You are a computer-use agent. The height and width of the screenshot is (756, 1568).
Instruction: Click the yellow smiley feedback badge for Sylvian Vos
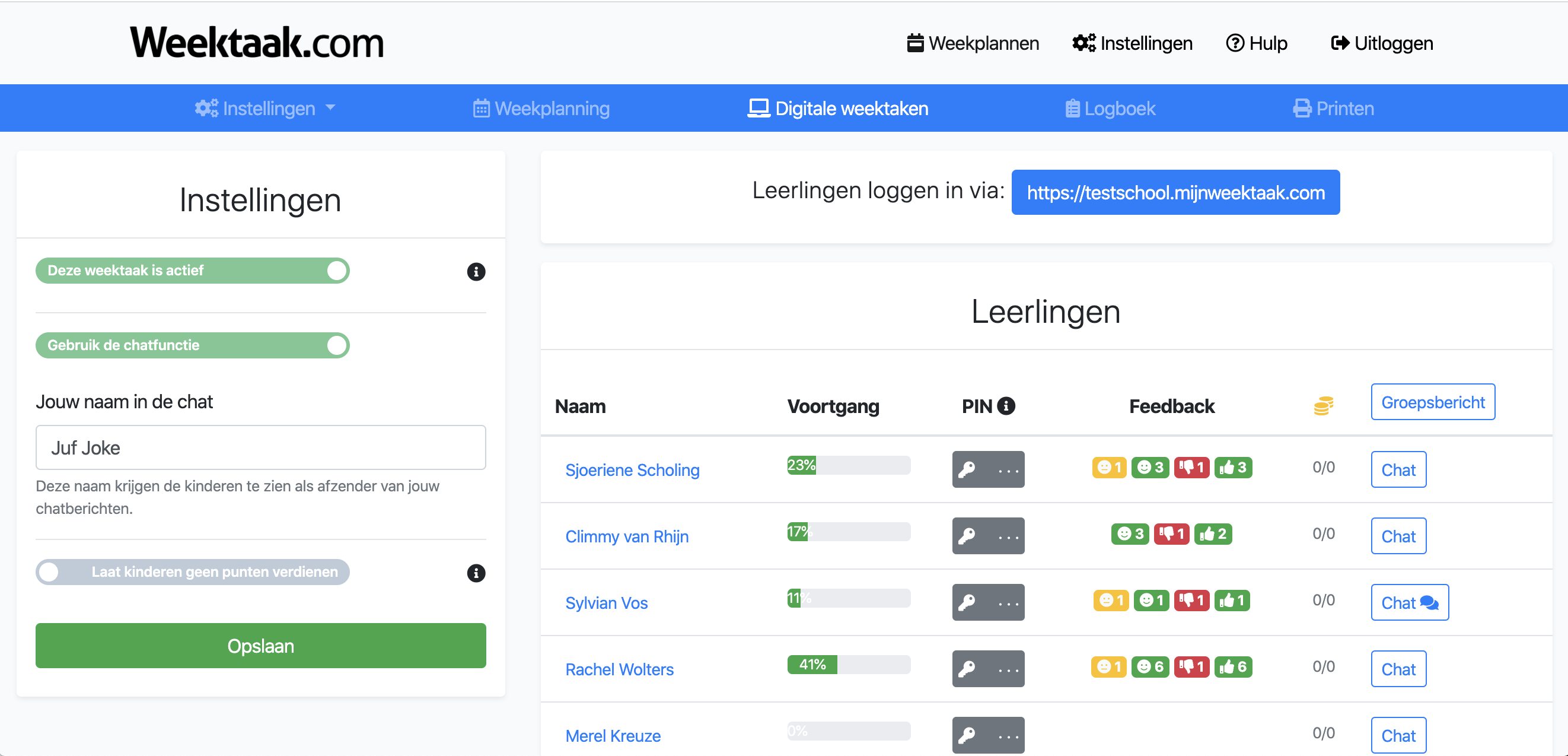point(1110,600)
